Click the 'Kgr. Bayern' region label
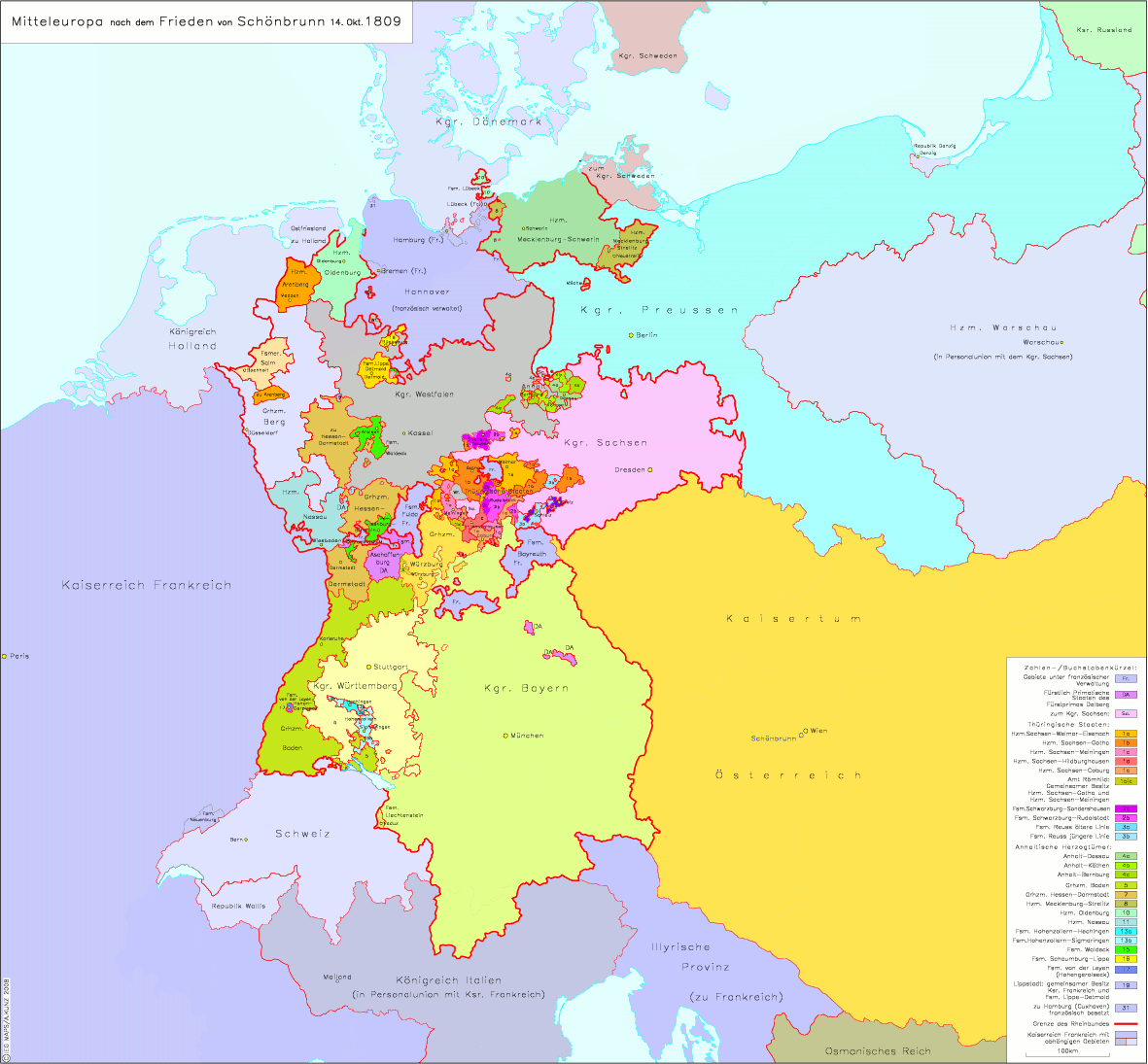Viewport: 1148px width, 1064px height. (x=526, y=689)
